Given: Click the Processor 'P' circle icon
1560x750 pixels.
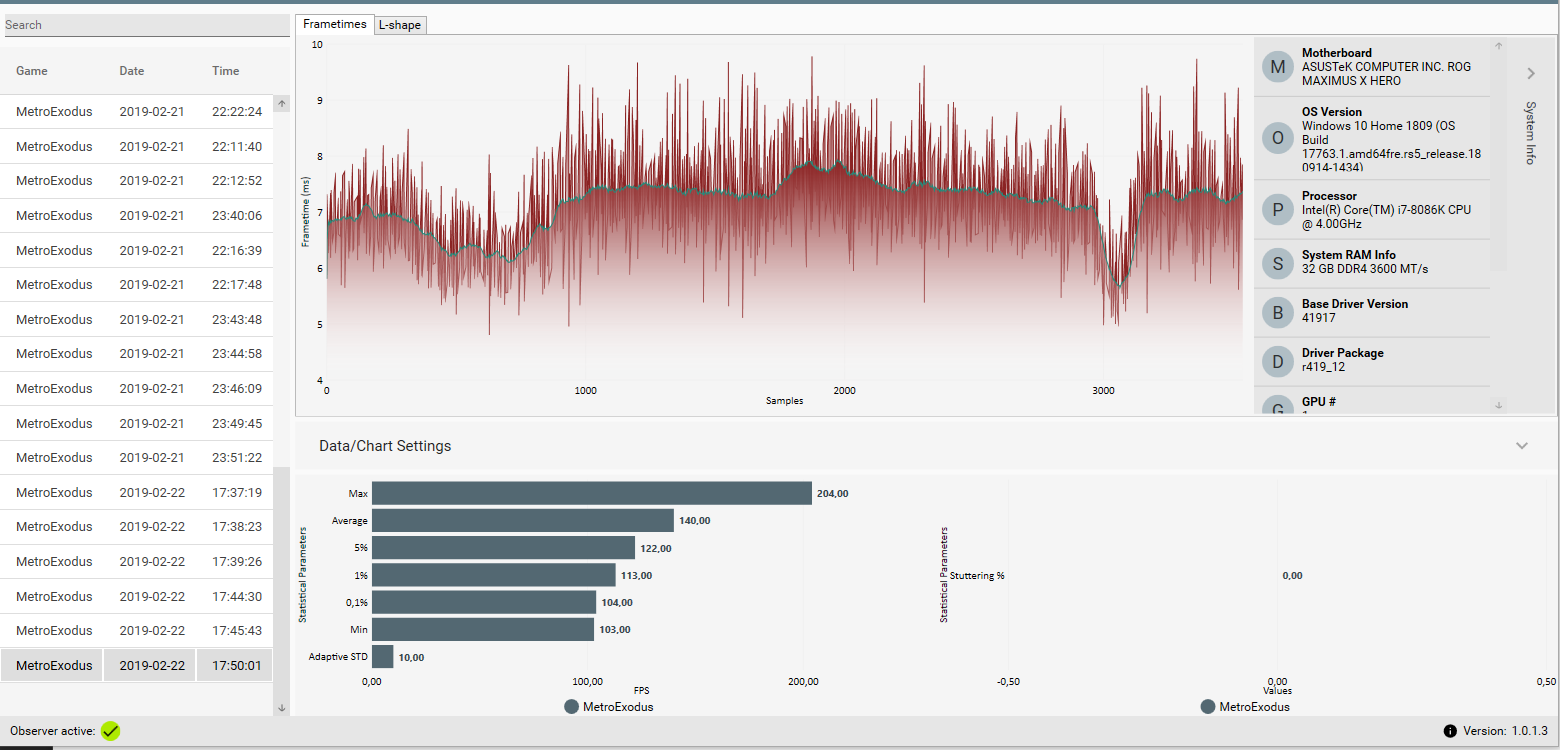Looking at the screenshot, I should (x=1277, y=210).
